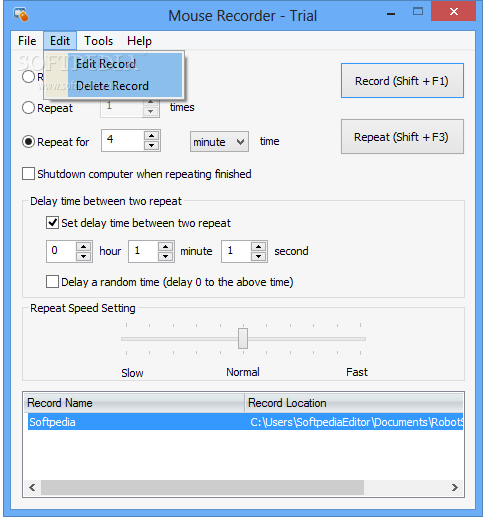Click the Mouse Recorder app icon in title bar
Viewport: 483px width, 517px height.
pyautogui.click(x=21, y=14)
